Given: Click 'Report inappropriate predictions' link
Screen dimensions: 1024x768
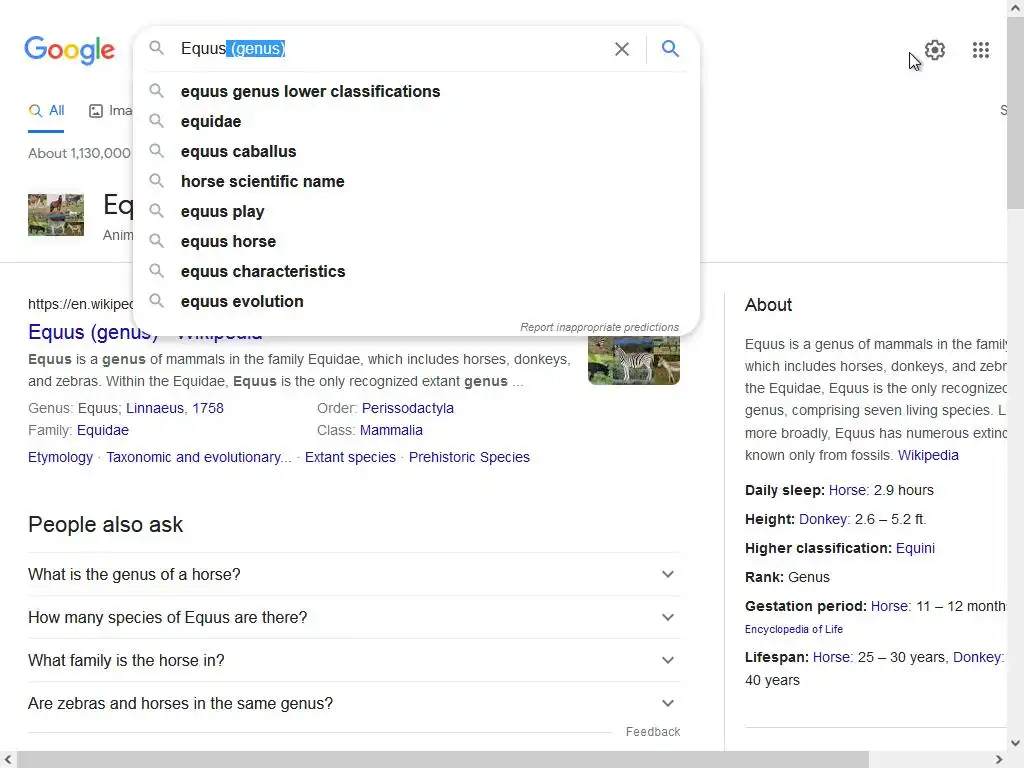Looking at the screenshot, I should pos(600,327).
